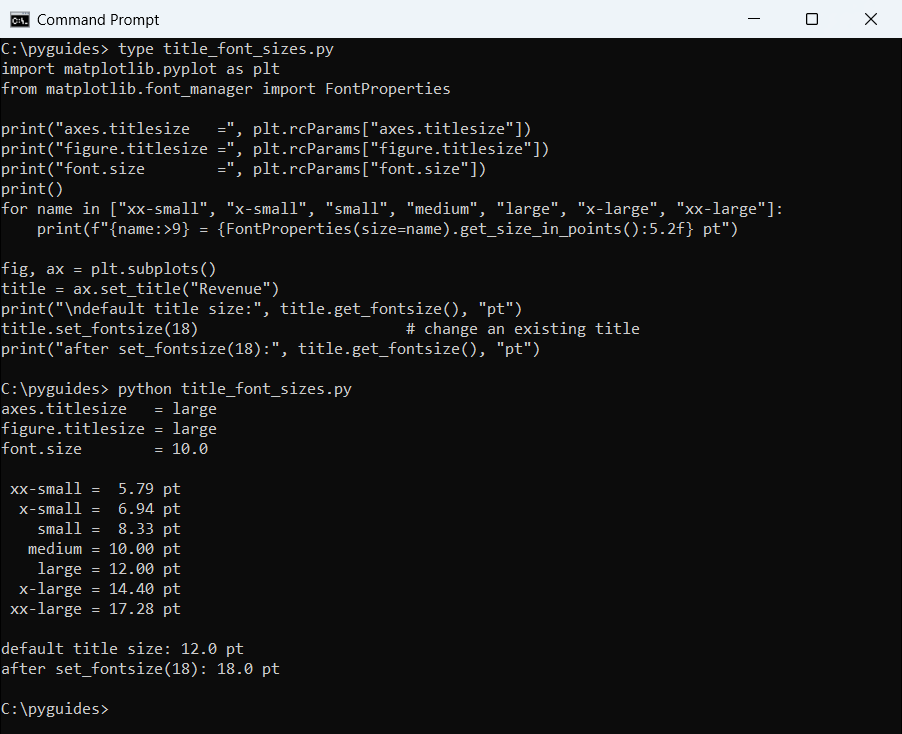Click the 'x-large = 14.40 pt' output row

100,589
